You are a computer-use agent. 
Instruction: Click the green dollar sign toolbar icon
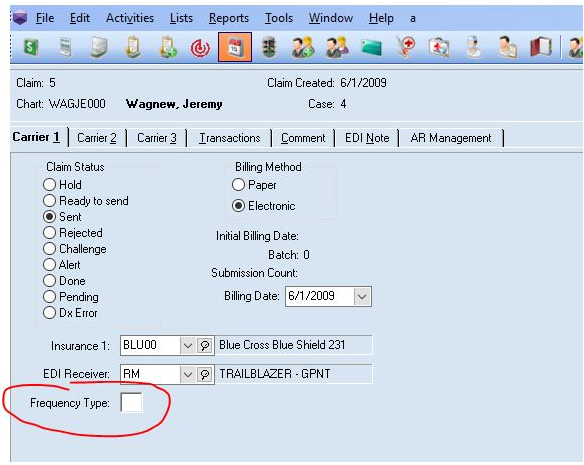(31, 47)
